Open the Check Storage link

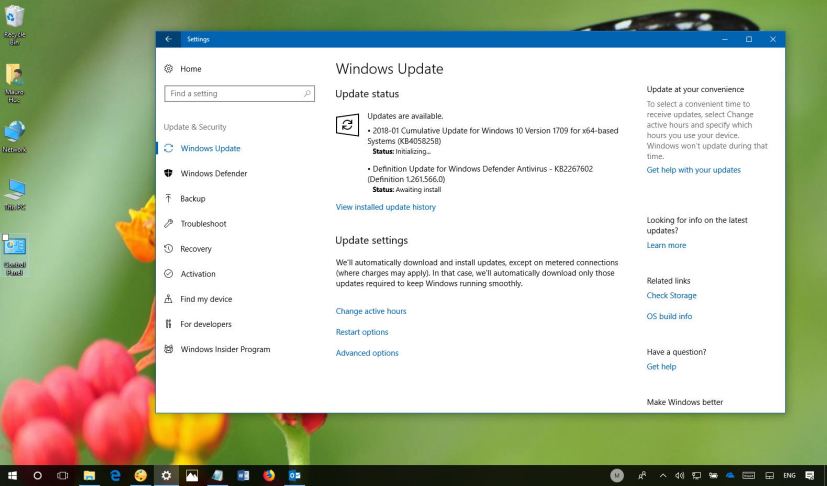(671, 296)
